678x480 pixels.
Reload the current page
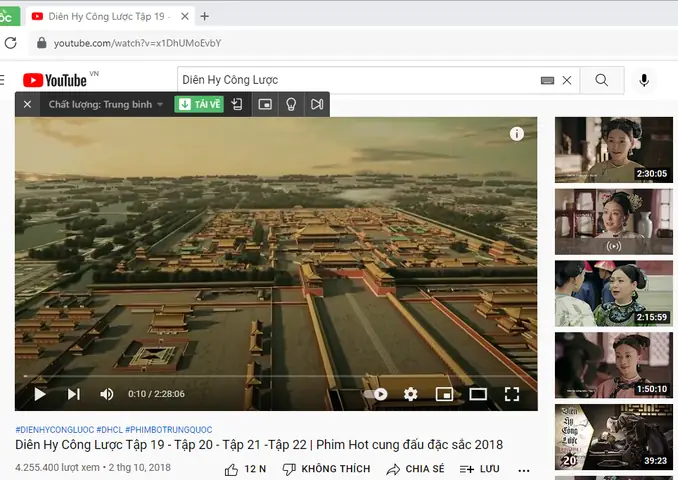[11, 43]
